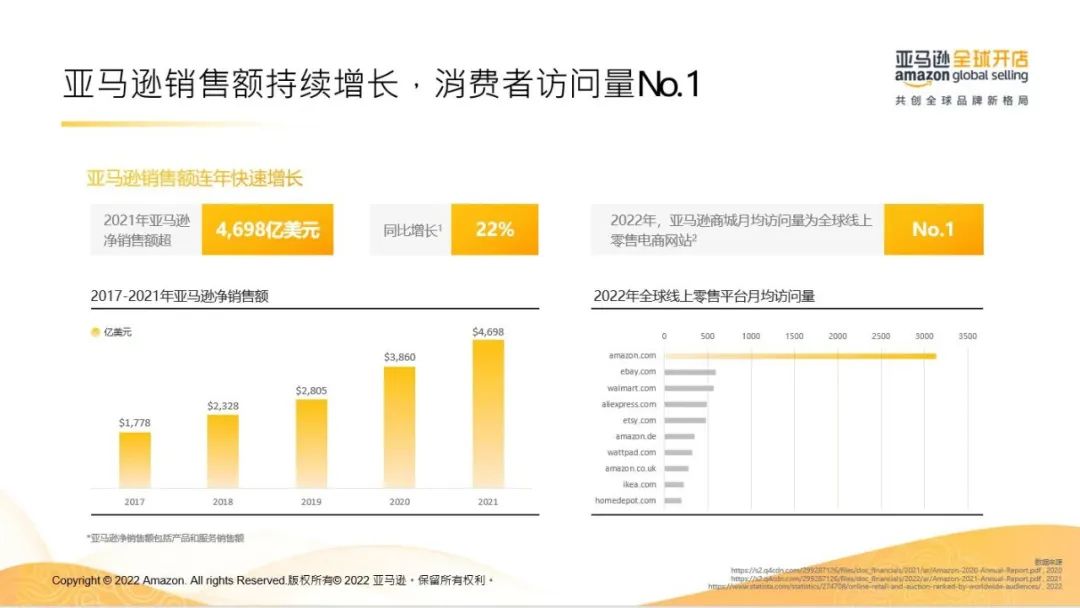
Task: Click the $2,805 bar value label
Action: tap(311, 390)
